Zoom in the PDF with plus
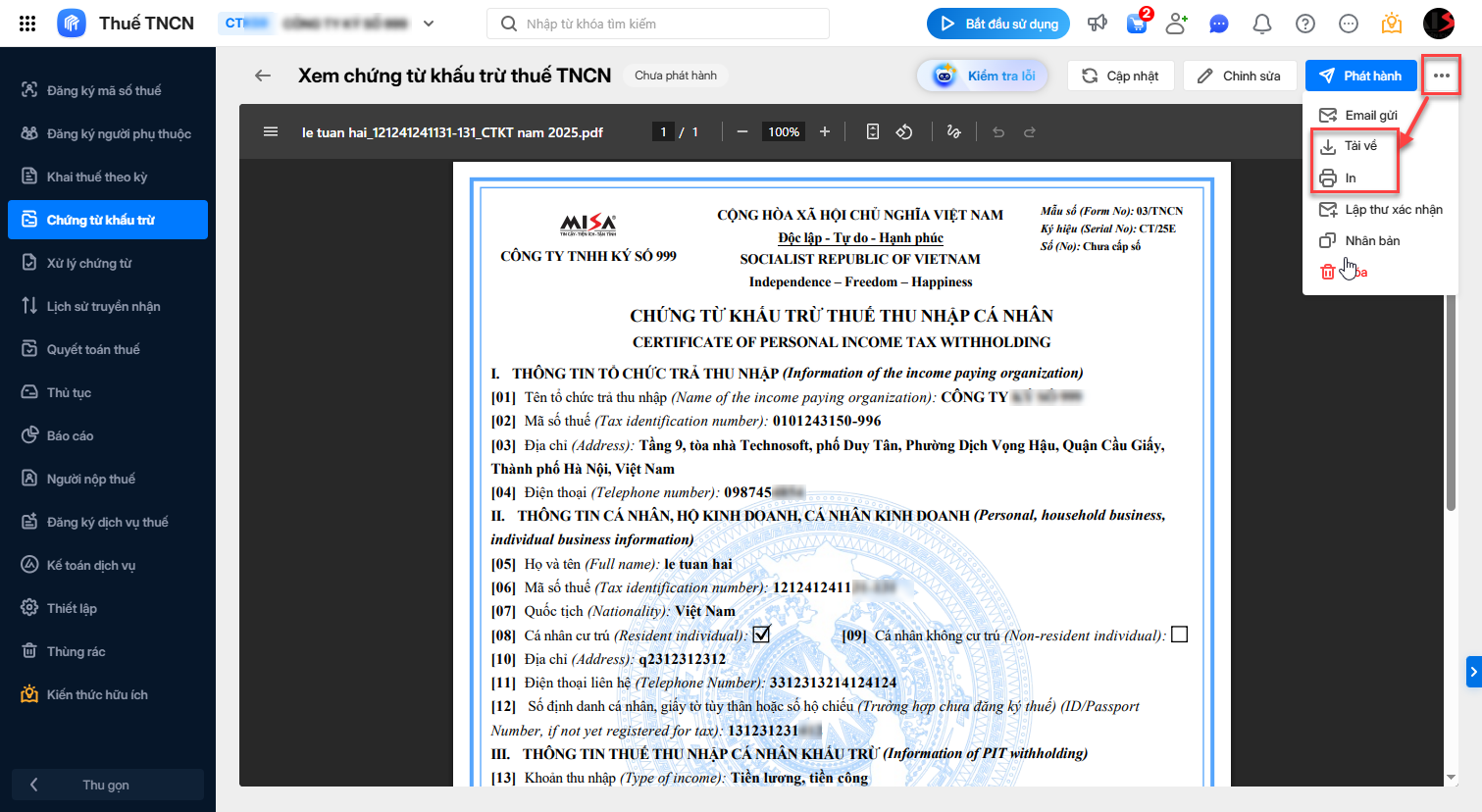The image size is (1482, 812). click(825, 131)
